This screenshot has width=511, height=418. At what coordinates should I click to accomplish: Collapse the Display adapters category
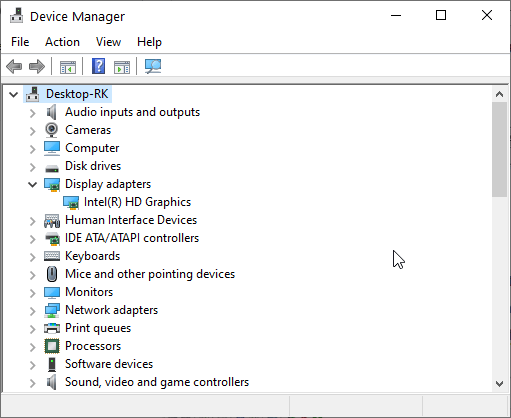click(x=32, y=184)
